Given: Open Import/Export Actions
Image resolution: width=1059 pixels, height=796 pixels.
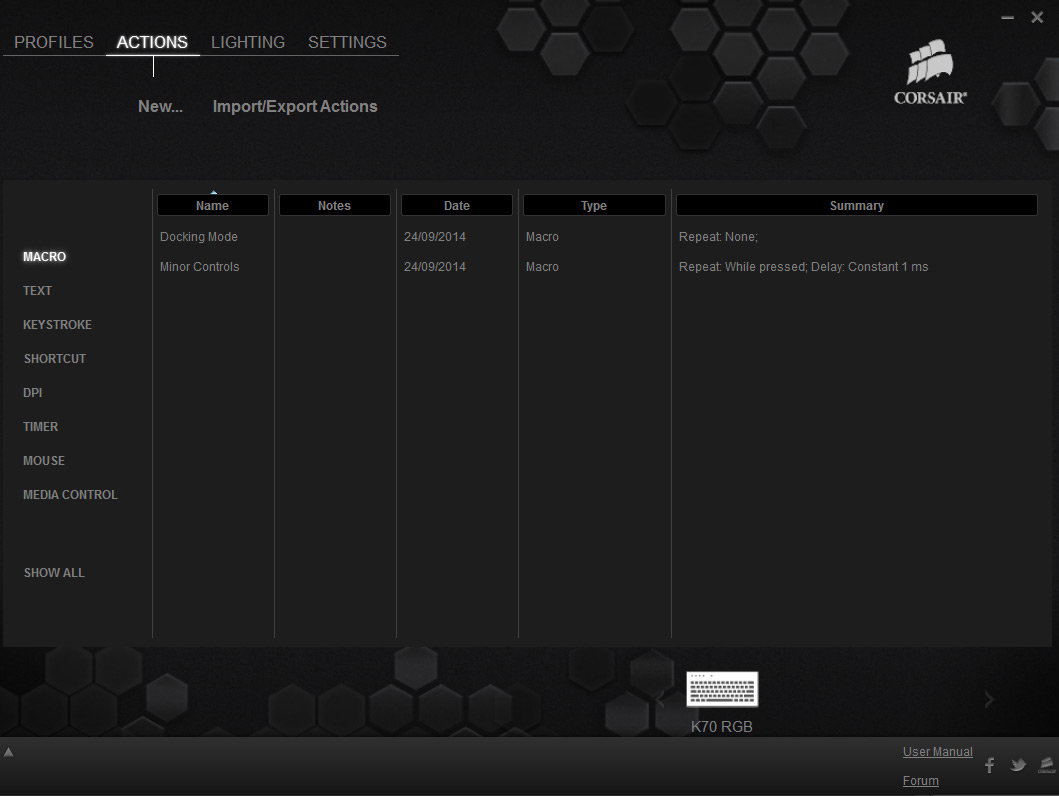Looking at the screenshot, I should 295,107.
